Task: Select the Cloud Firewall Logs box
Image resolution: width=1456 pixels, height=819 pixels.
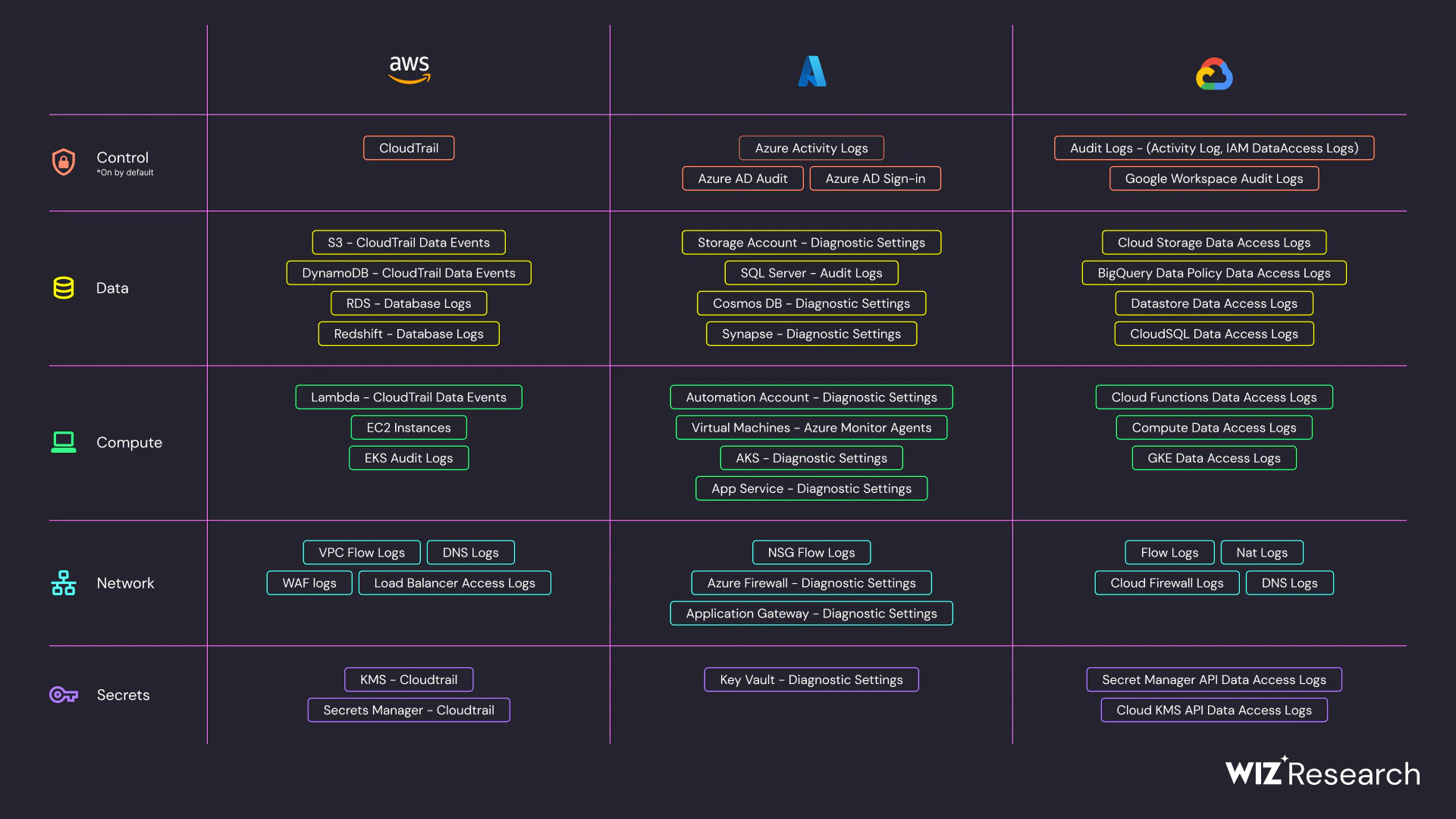Action: click(1167, 583)
